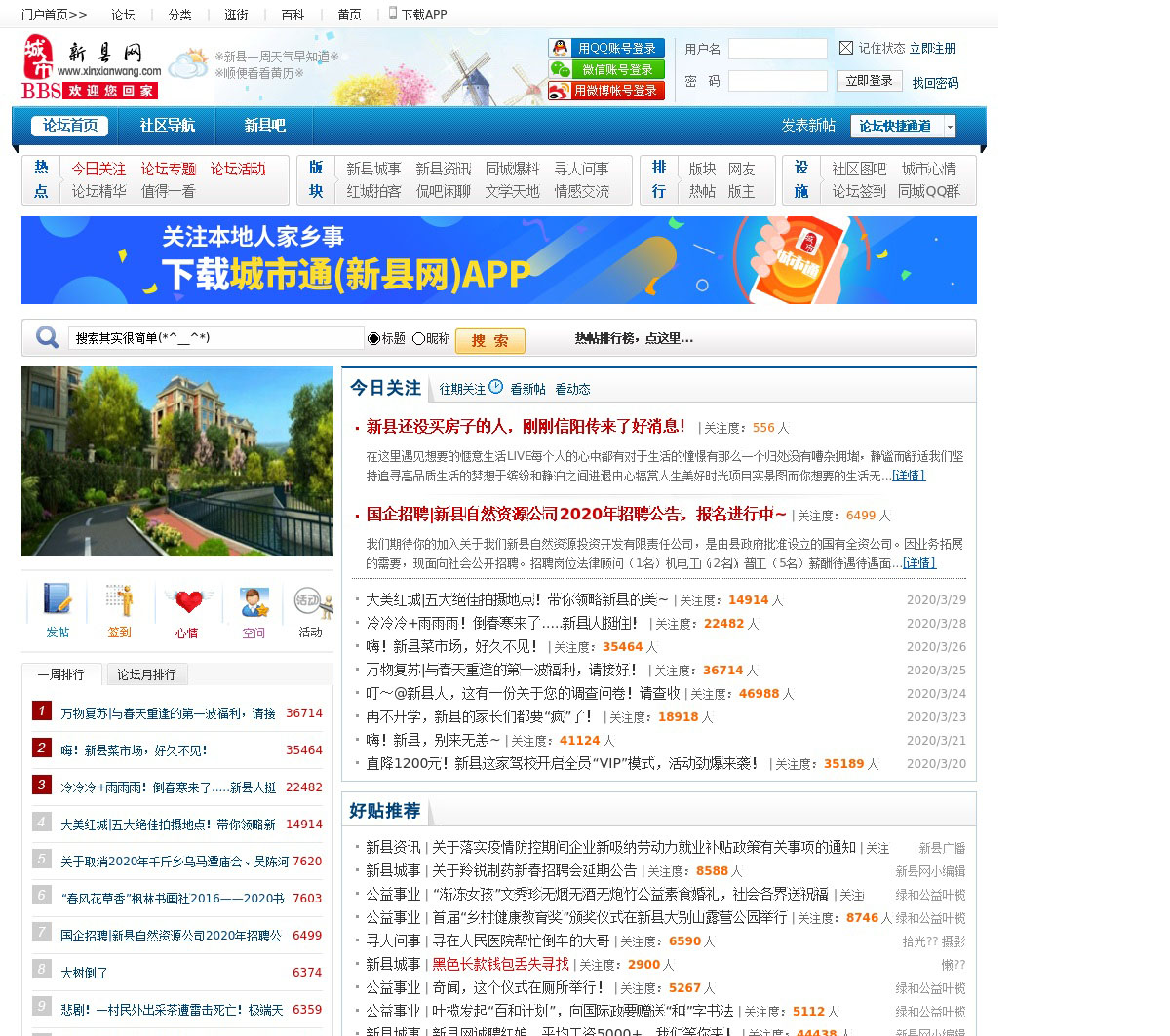Click the WeChat login icon
The width and height of the screenshot is (1170, 1036).
pyautogui.click(x=560, y=69)
